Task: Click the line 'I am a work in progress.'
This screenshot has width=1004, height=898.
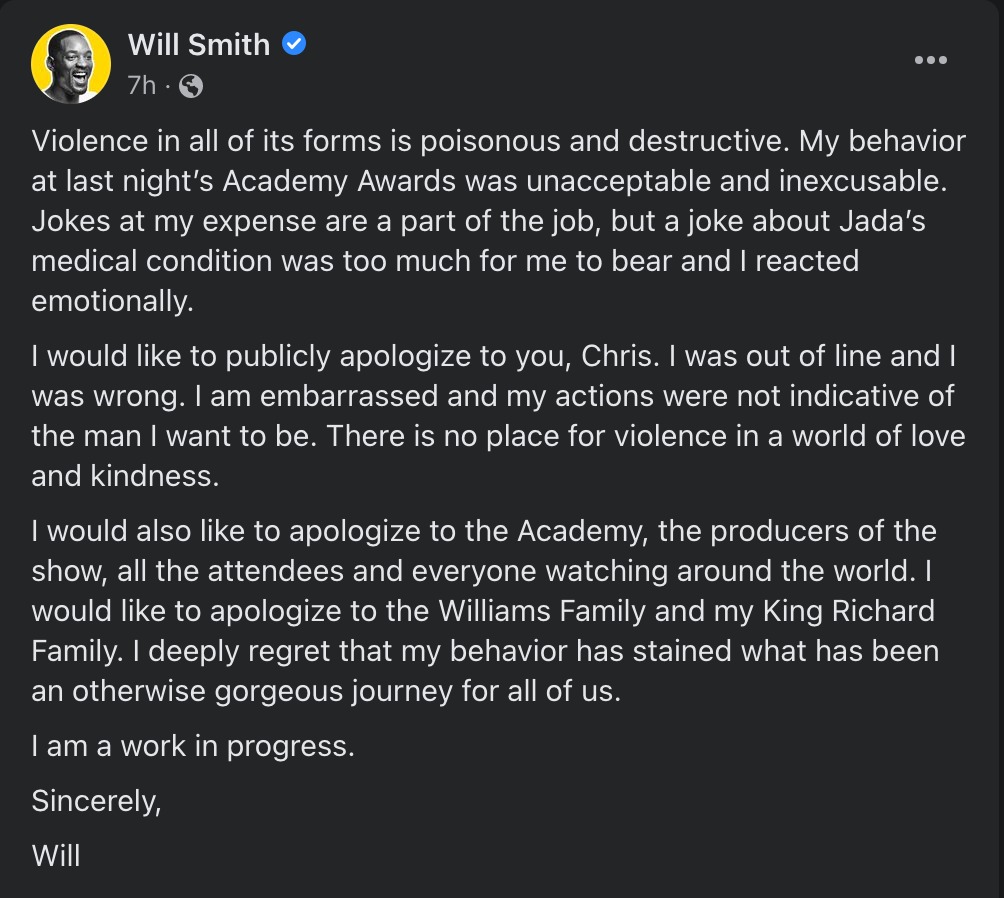Action: point(193,747)
